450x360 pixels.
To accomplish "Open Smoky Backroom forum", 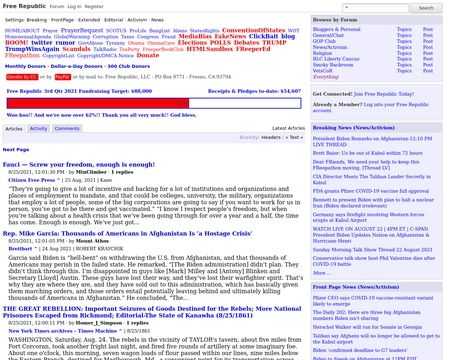I will pos(333,65).
